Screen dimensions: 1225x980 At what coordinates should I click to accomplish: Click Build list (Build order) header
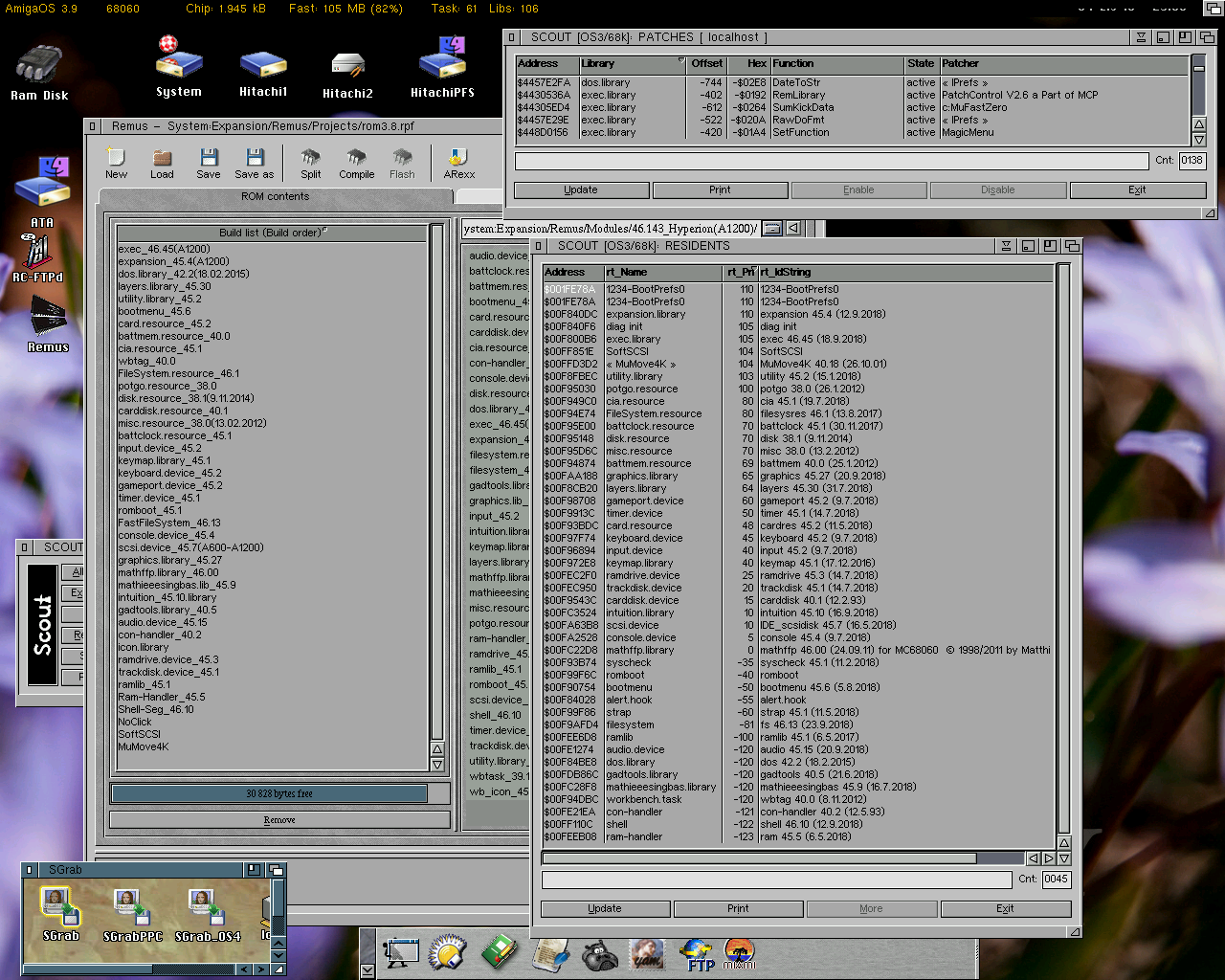(x=272, y=233)
